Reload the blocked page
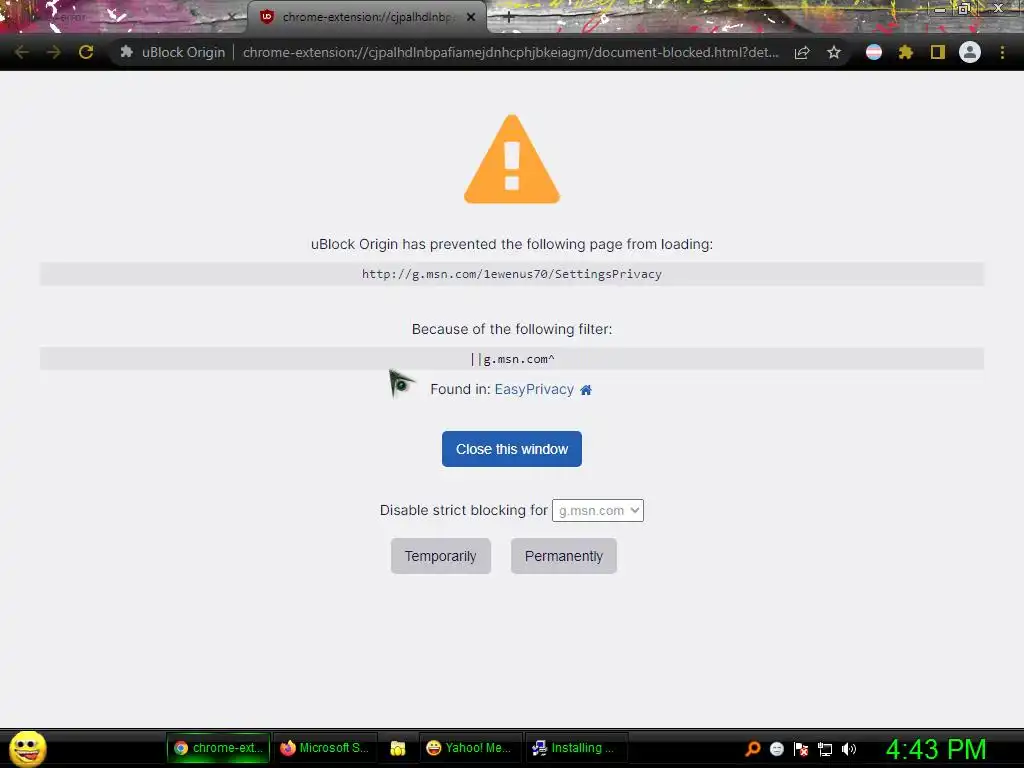The width and height of the screenshot is (1024, 768). (x=86, y=52)
